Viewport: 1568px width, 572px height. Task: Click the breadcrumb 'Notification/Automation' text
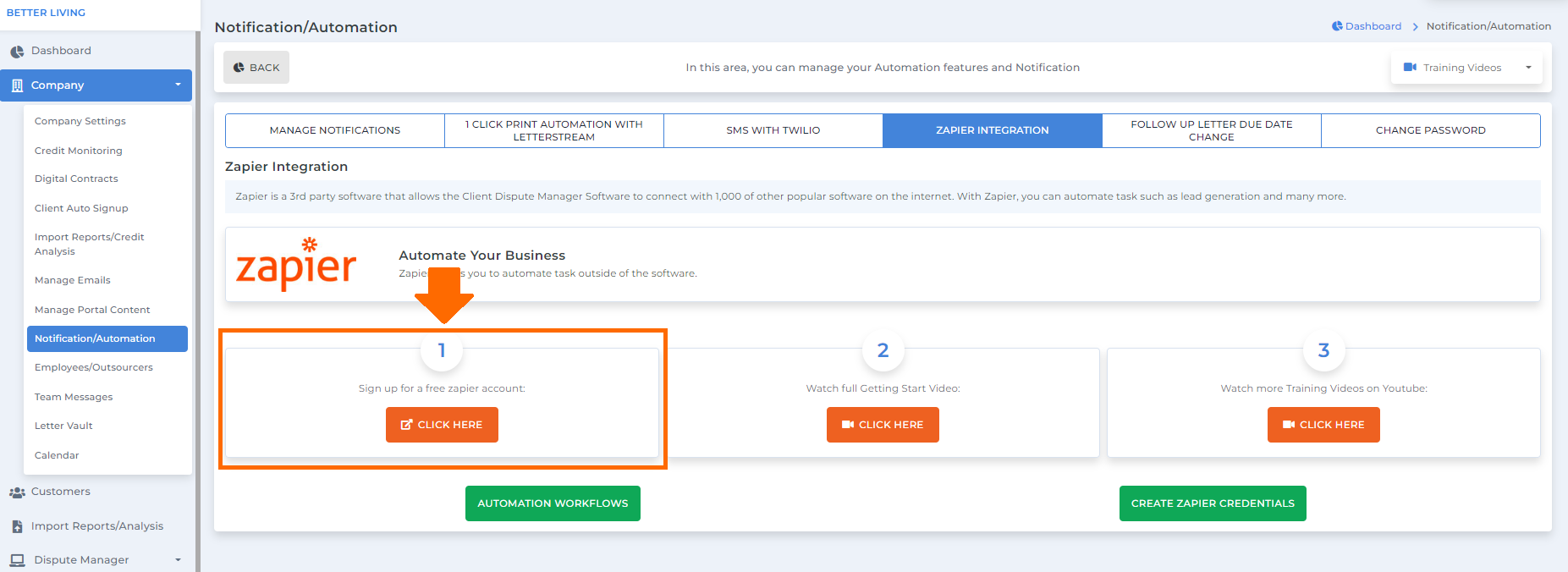[x=1488, y=26]
